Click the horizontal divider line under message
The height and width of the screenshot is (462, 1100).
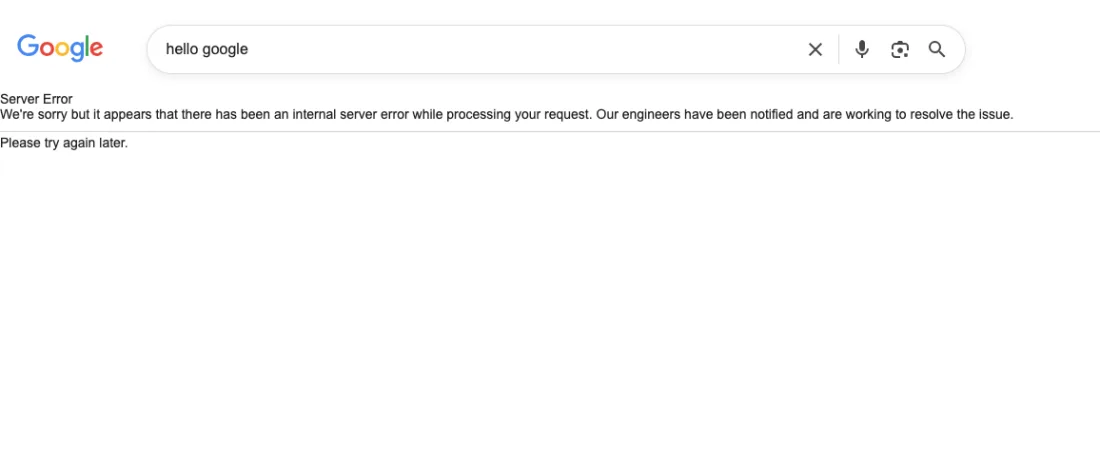pos(550,131)
